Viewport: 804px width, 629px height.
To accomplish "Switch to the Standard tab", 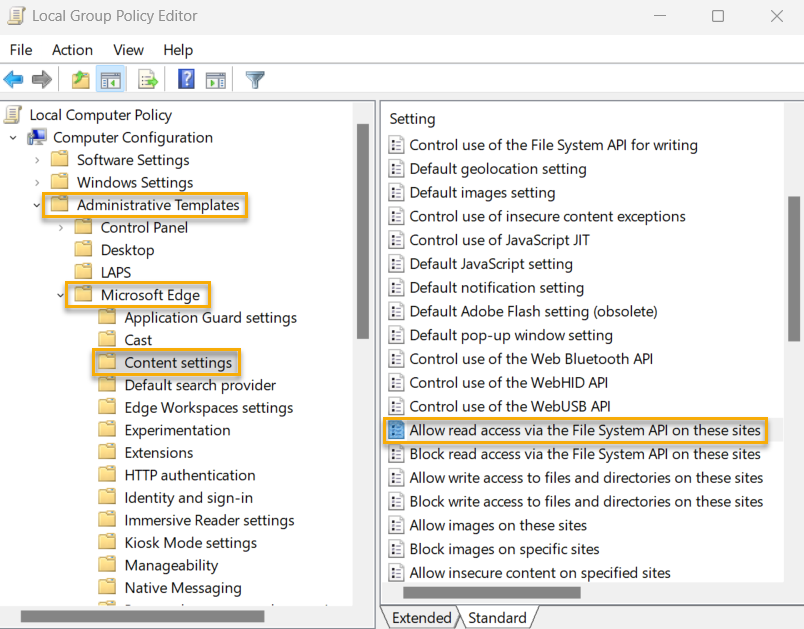I will click(x=497, y=618).
